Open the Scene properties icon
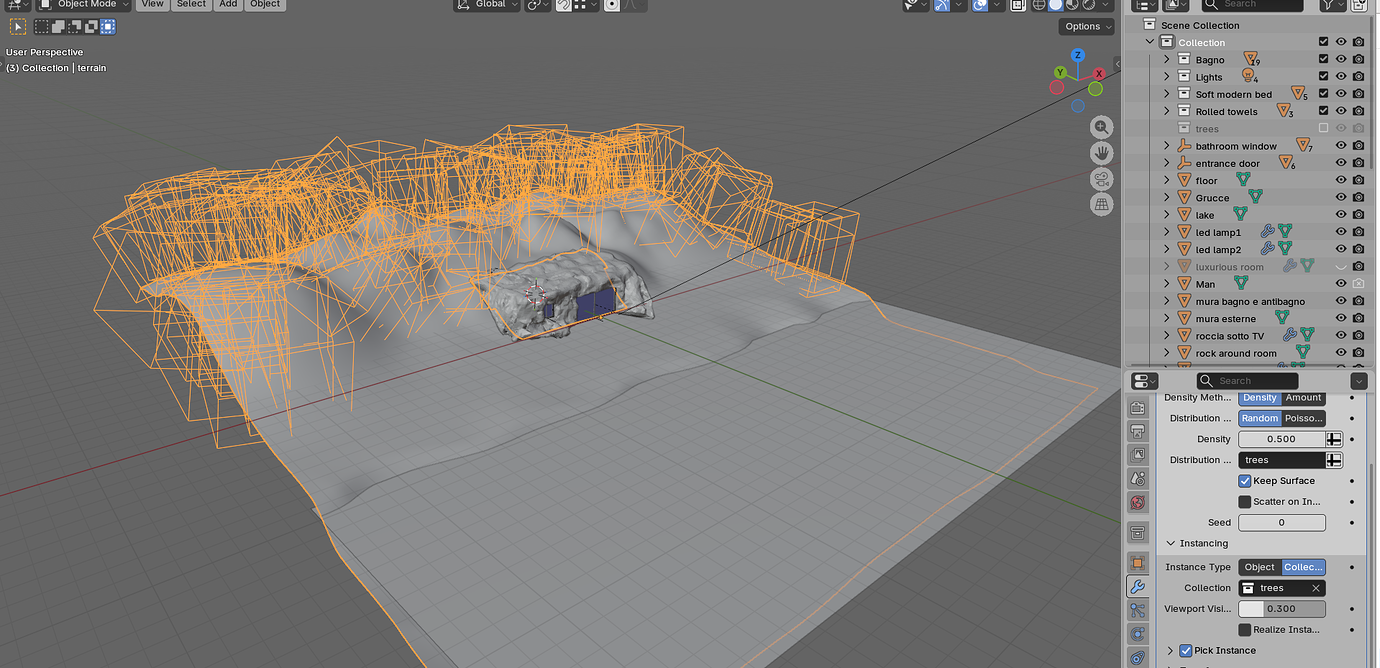This screenshot has height=668, width=1380. (x=1137, y=479)
